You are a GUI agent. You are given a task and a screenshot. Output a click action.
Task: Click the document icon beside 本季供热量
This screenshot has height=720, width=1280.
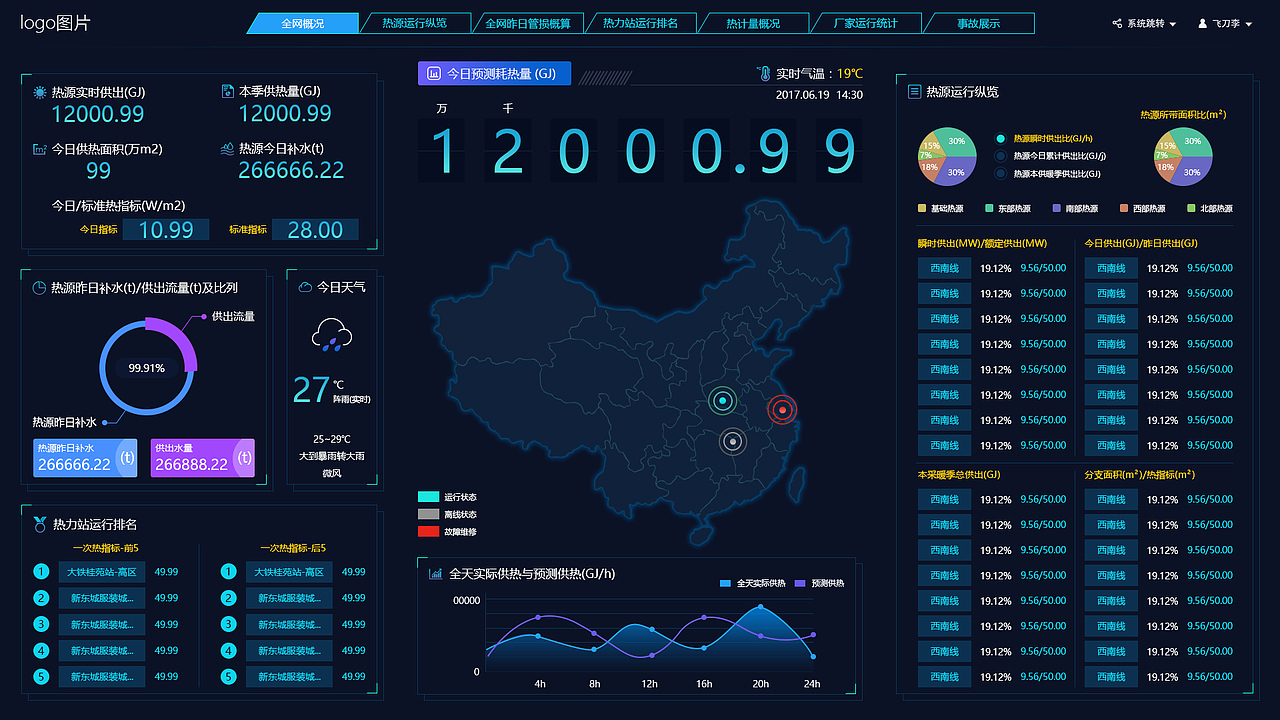click(x=227, y=92)
